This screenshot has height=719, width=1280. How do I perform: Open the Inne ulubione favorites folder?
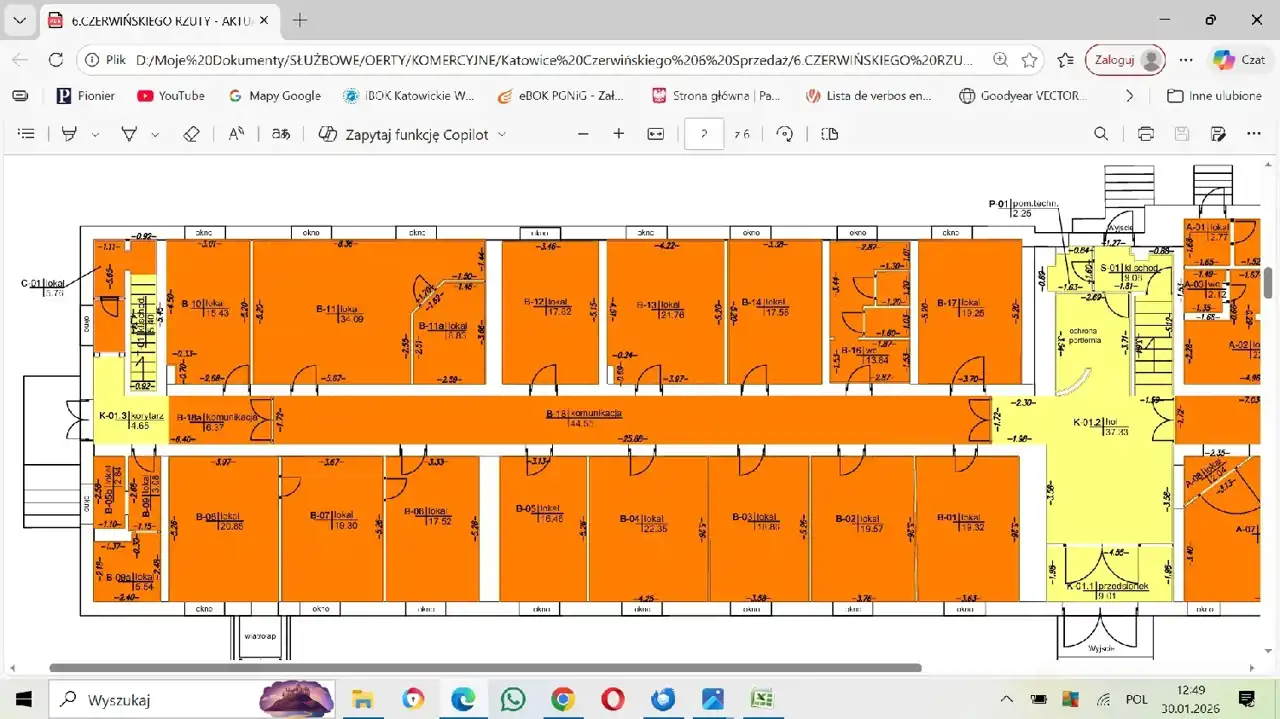coord(1214,96)
